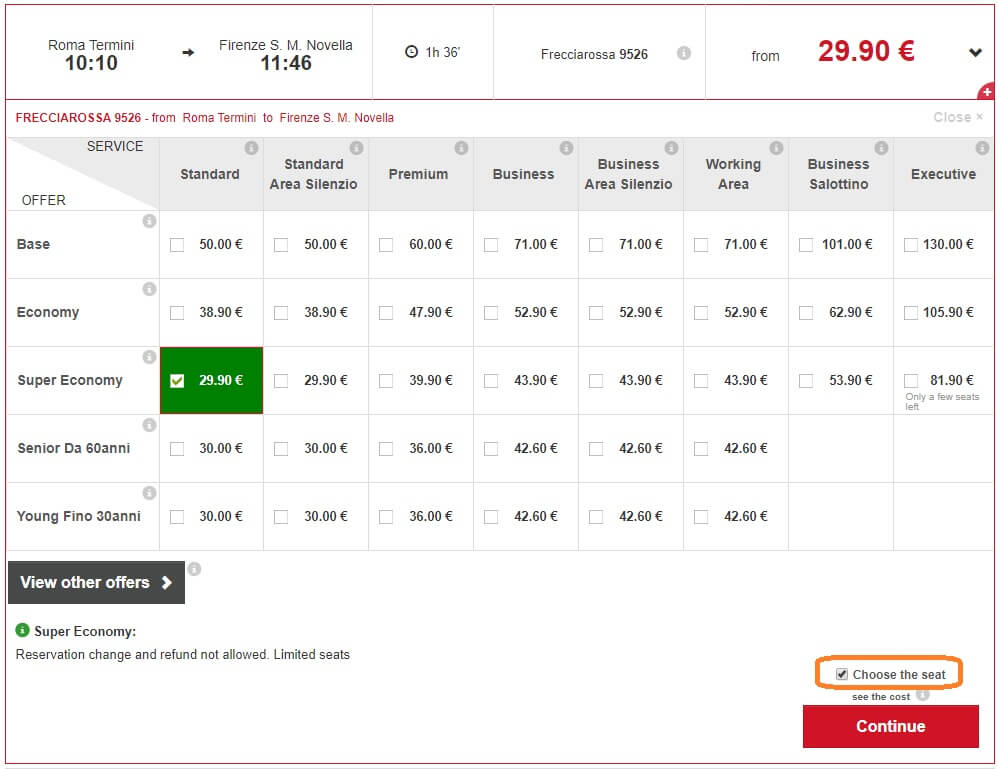Select Super Economy Premium 39.90 € checkbox
Screen dimensions: 999x769
tap(386, 381)
